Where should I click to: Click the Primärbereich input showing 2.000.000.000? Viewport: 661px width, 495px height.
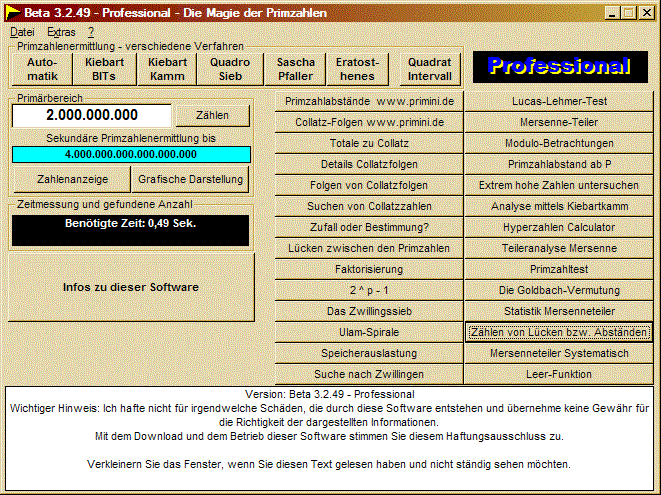pyautogui.click(x=92, y=115)
